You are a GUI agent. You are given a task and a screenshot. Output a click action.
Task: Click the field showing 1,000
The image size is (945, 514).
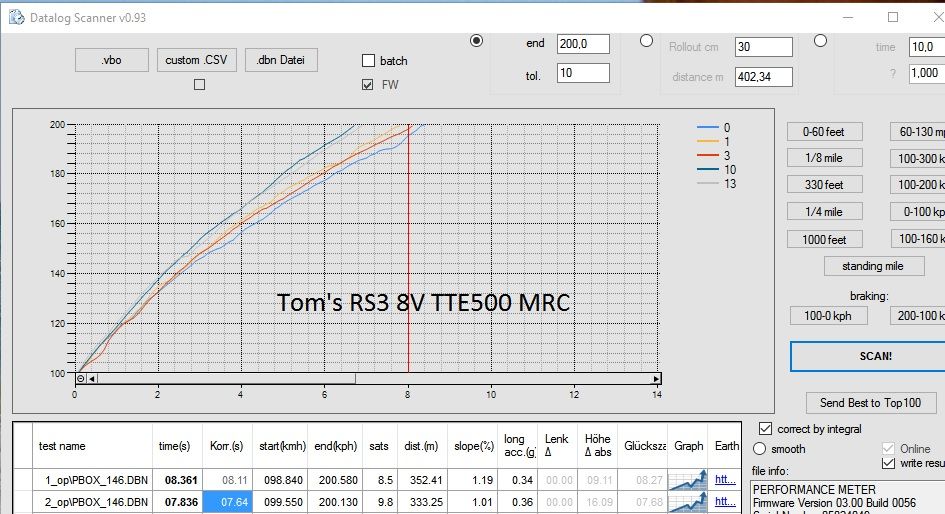click(927, 73)
